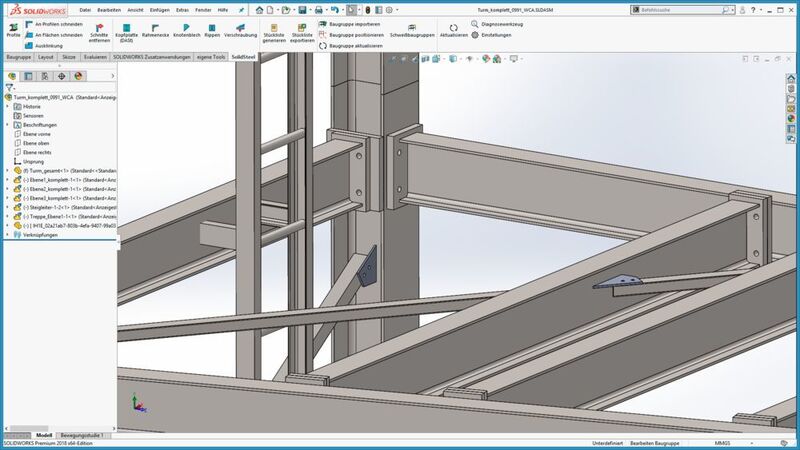Open the PropertyManager tab icon
Viewport: 800px width, 450px height.
[29, 76]
